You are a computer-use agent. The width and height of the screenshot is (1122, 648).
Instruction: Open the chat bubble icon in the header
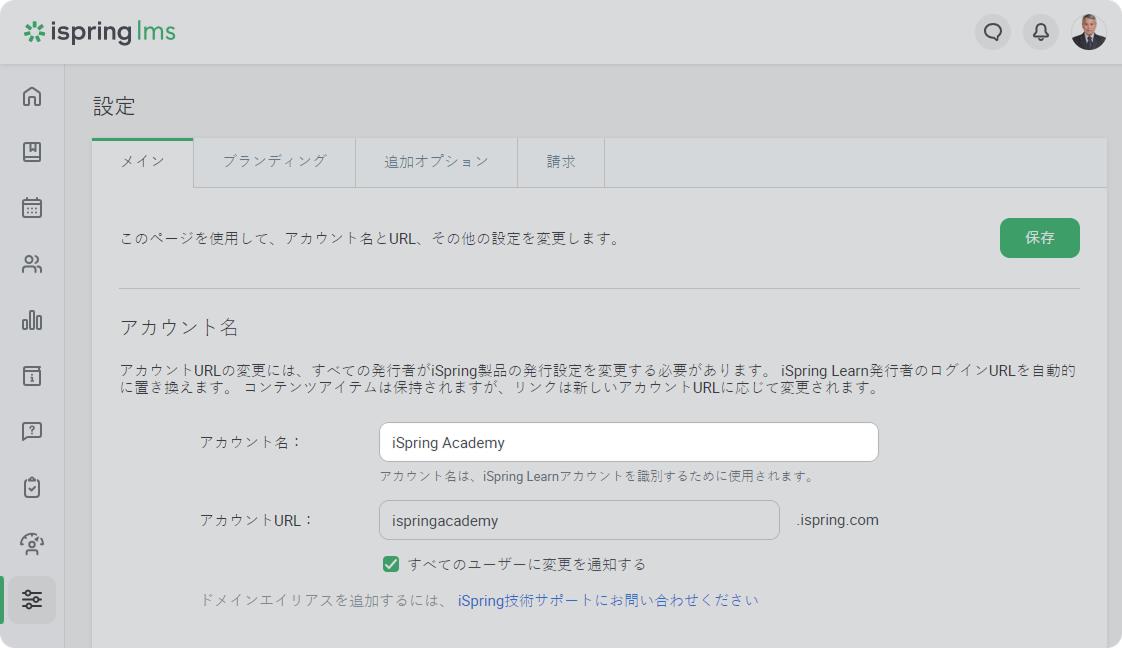point(992,32)
